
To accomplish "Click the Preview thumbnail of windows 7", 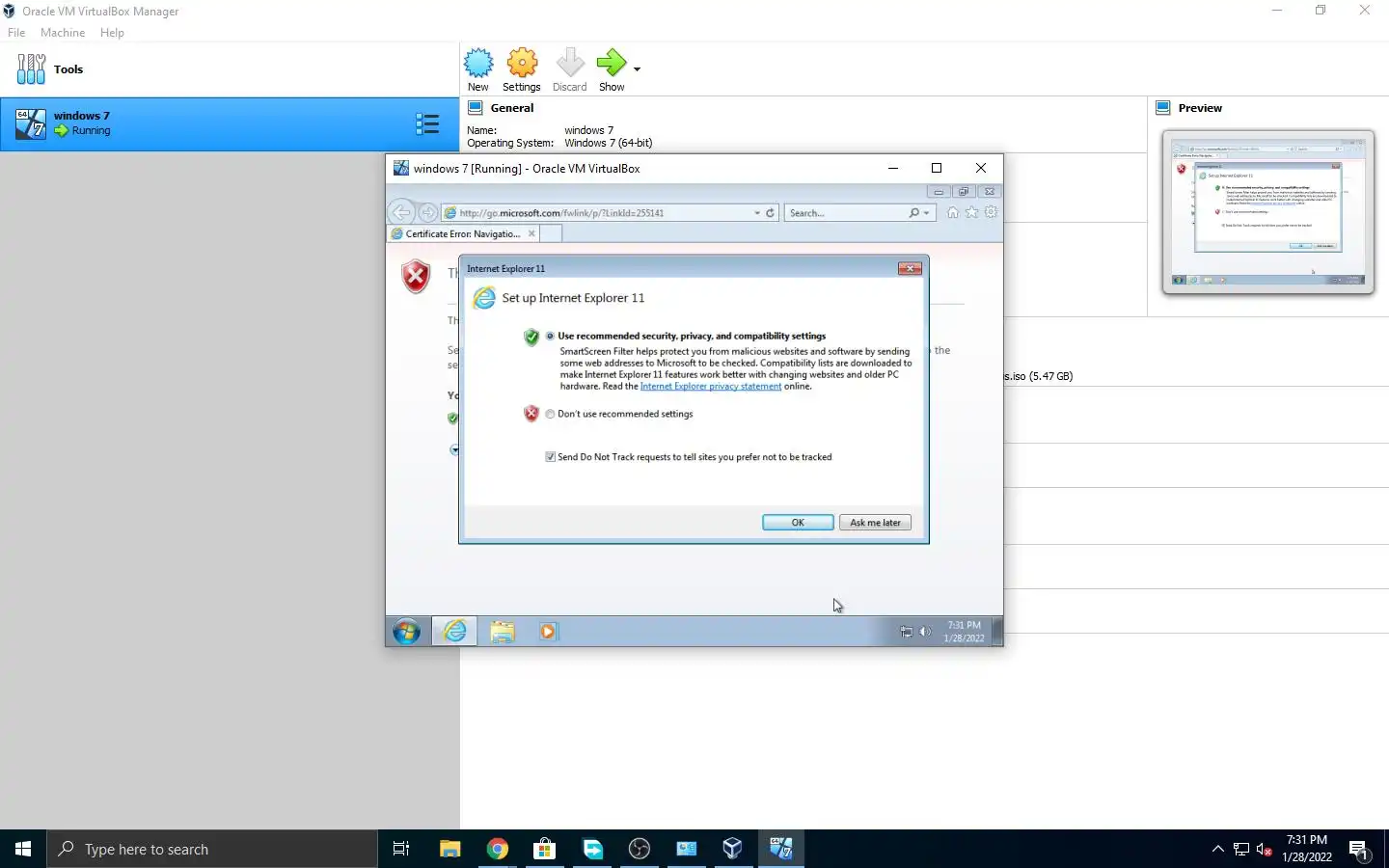I will (x=1267, y=212).
